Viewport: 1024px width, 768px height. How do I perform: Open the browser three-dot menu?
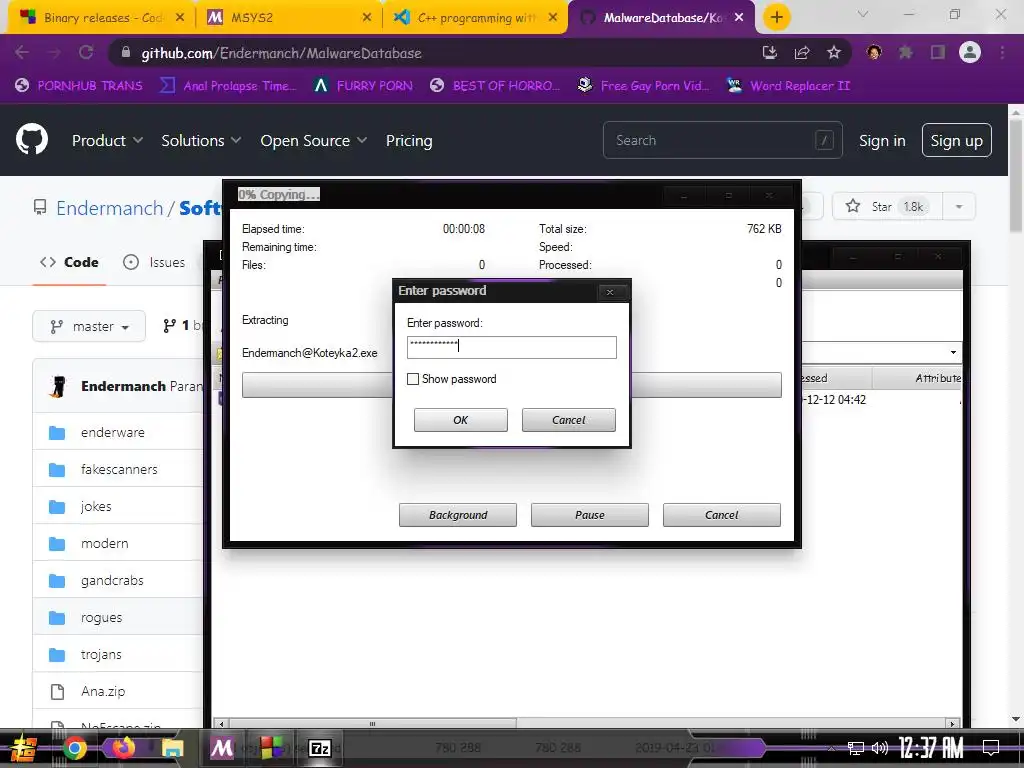pyautogui.click(x=1002, y=52)
